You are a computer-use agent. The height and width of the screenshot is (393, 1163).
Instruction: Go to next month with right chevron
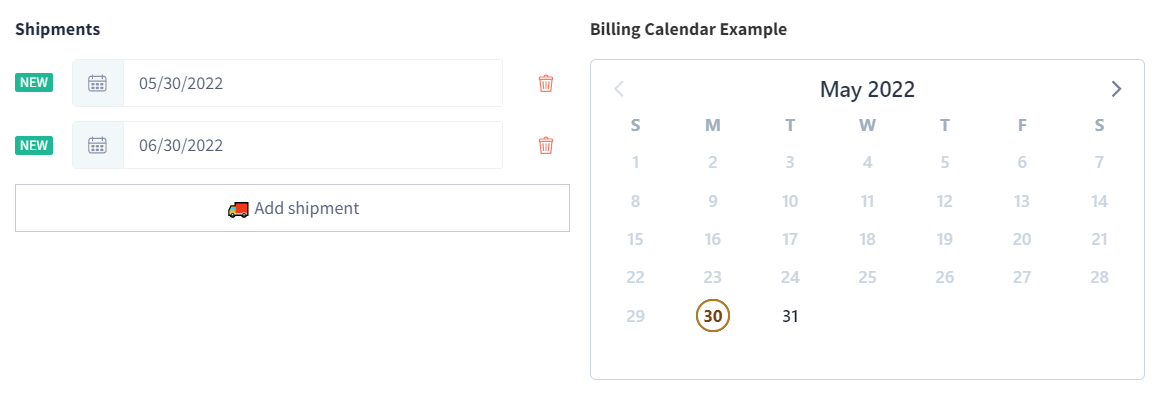click(1116, 89)
